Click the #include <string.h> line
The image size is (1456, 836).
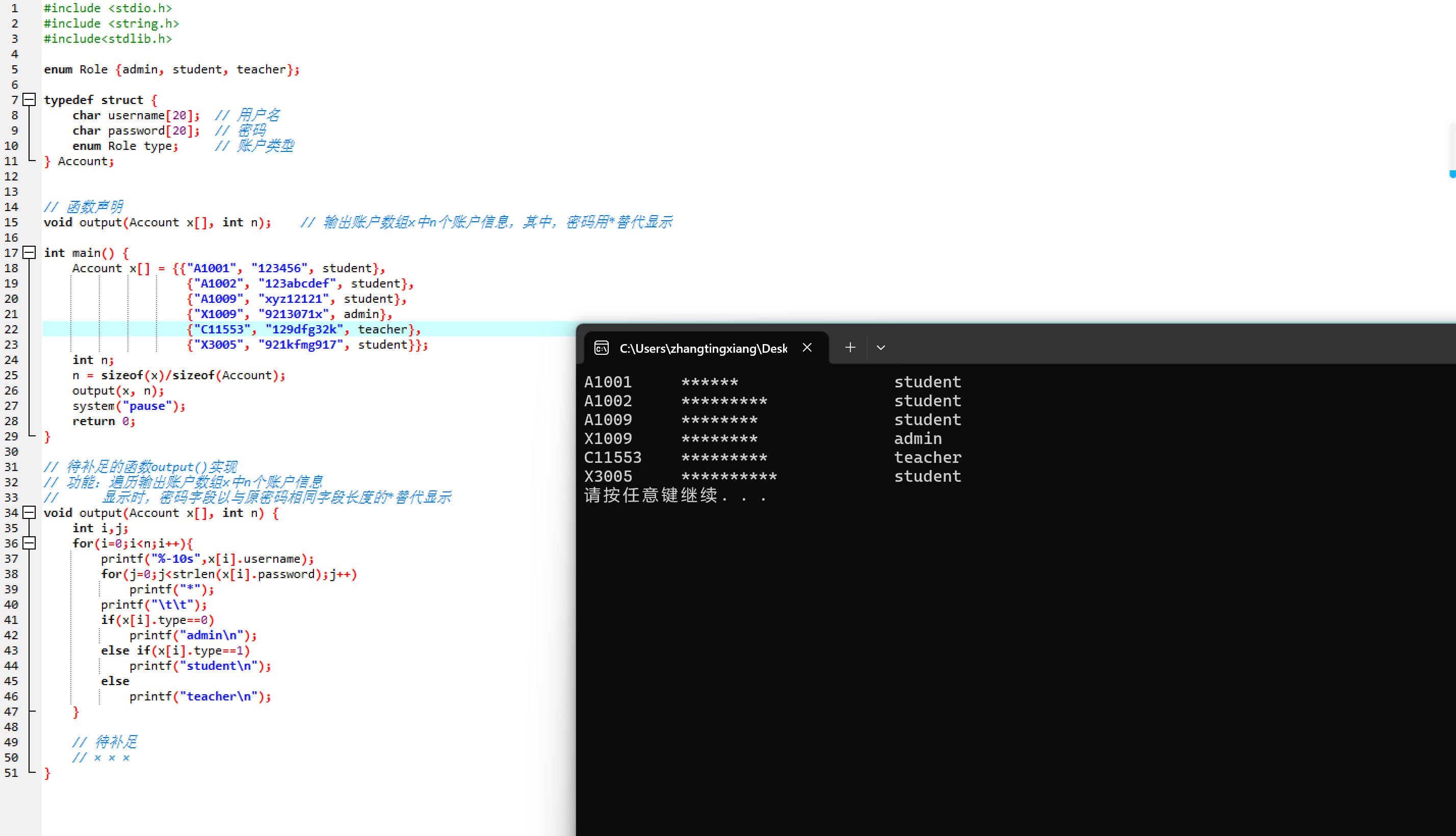111,23
